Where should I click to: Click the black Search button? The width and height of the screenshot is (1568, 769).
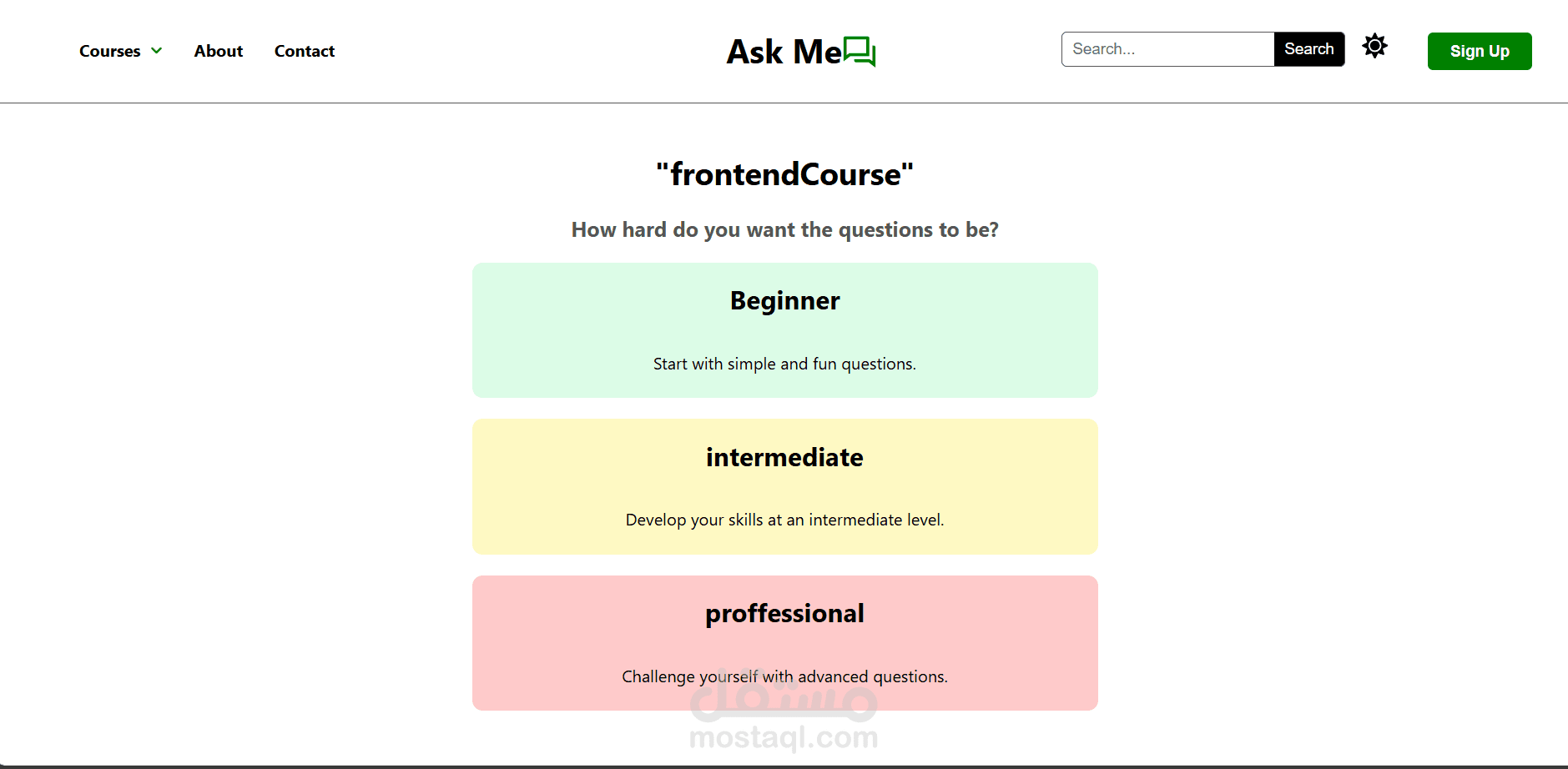pos(1308,49)
